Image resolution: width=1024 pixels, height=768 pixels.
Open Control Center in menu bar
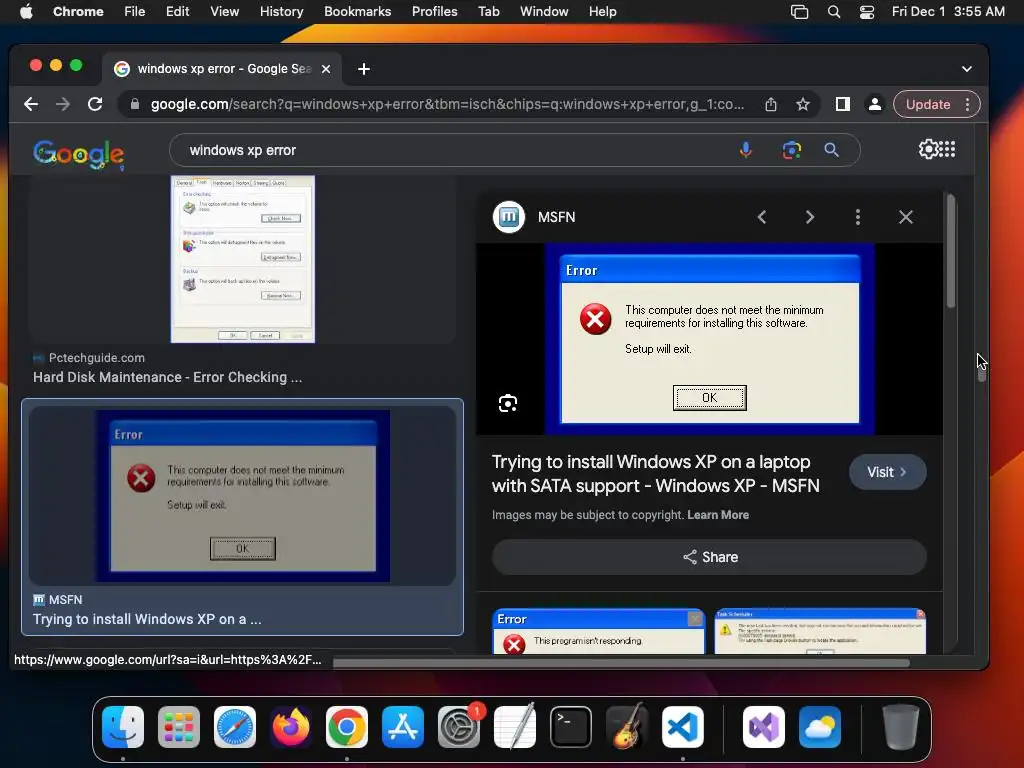click(867, 12)
